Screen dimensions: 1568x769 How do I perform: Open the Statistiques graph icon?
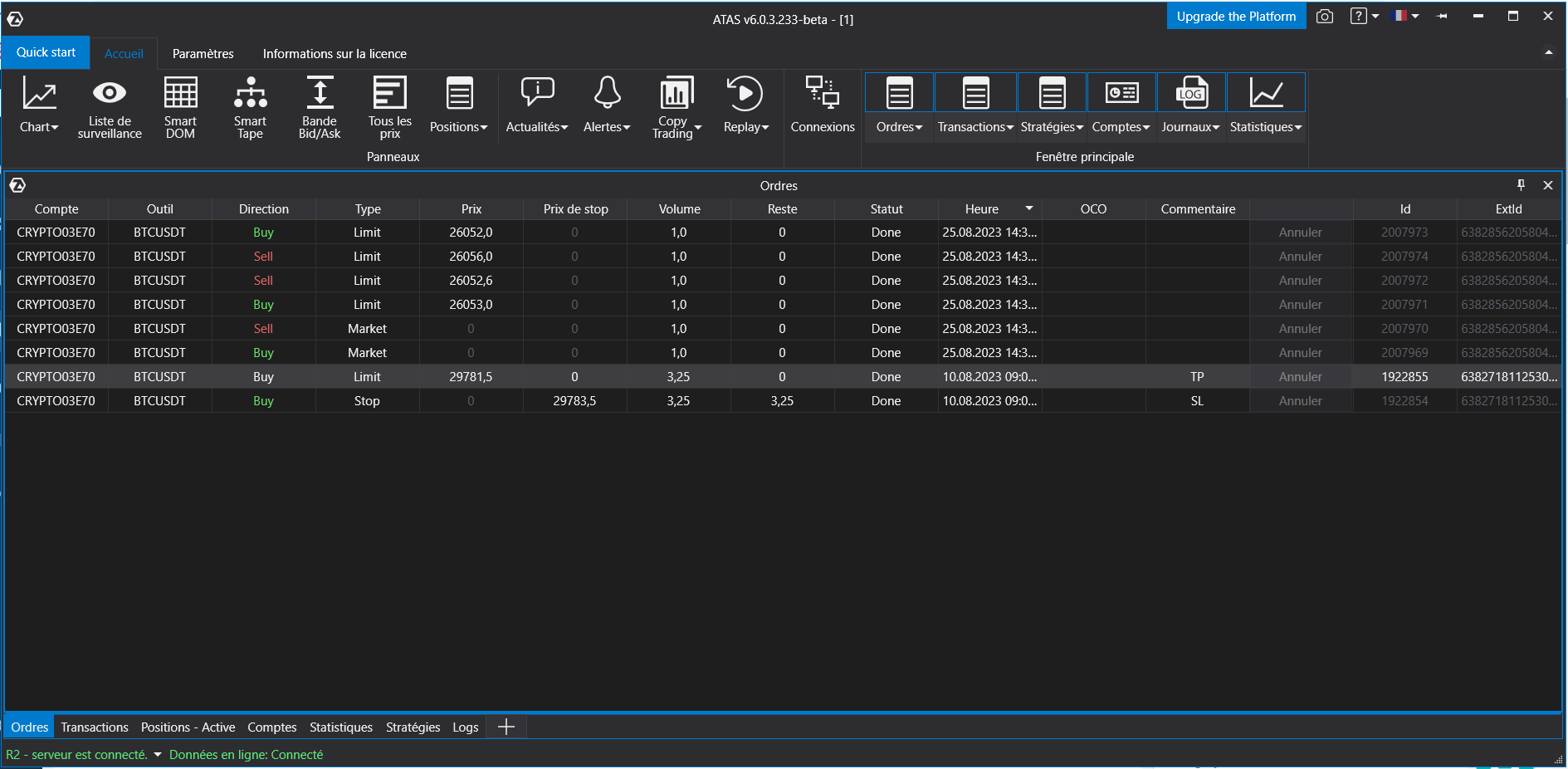1267,93
